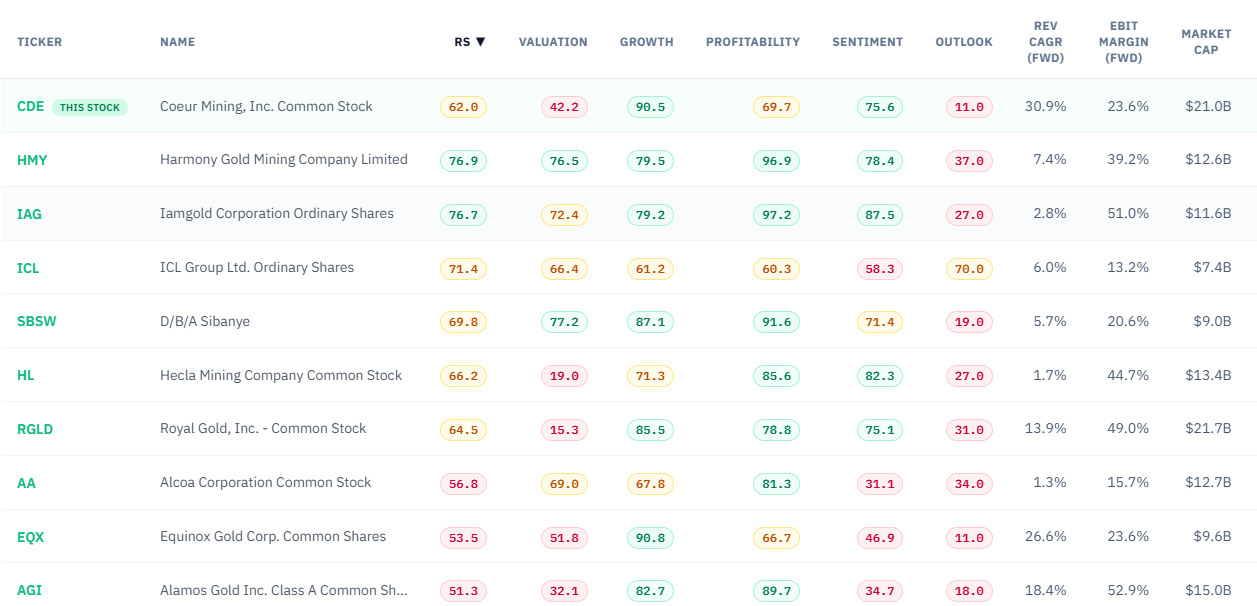Click AA RS score 56.8

click(x=463, y=484)
